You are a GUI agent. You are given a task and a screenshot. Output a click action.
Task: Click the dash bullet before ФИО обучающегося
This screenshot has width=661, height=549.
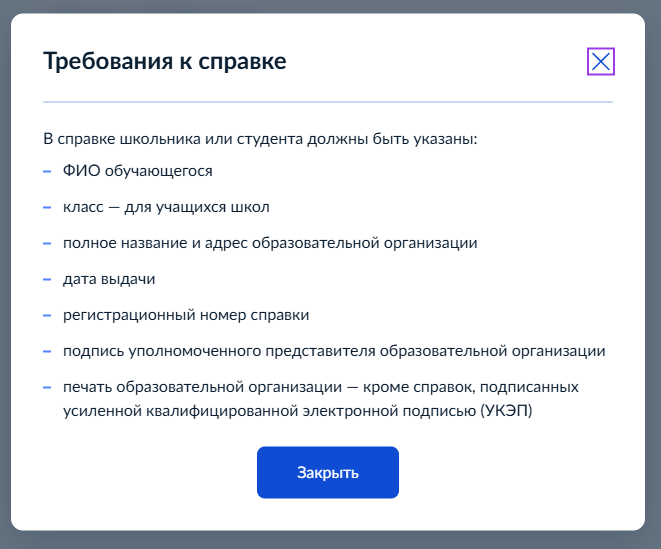(x=47, y=171)
